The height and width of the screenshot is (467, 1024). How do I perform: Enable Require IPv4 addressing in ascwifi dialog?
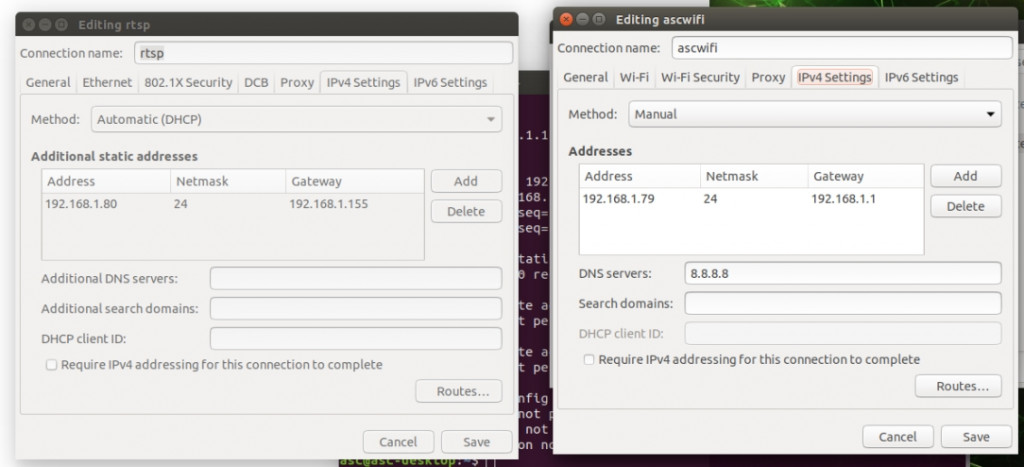(x=589, y=360)
